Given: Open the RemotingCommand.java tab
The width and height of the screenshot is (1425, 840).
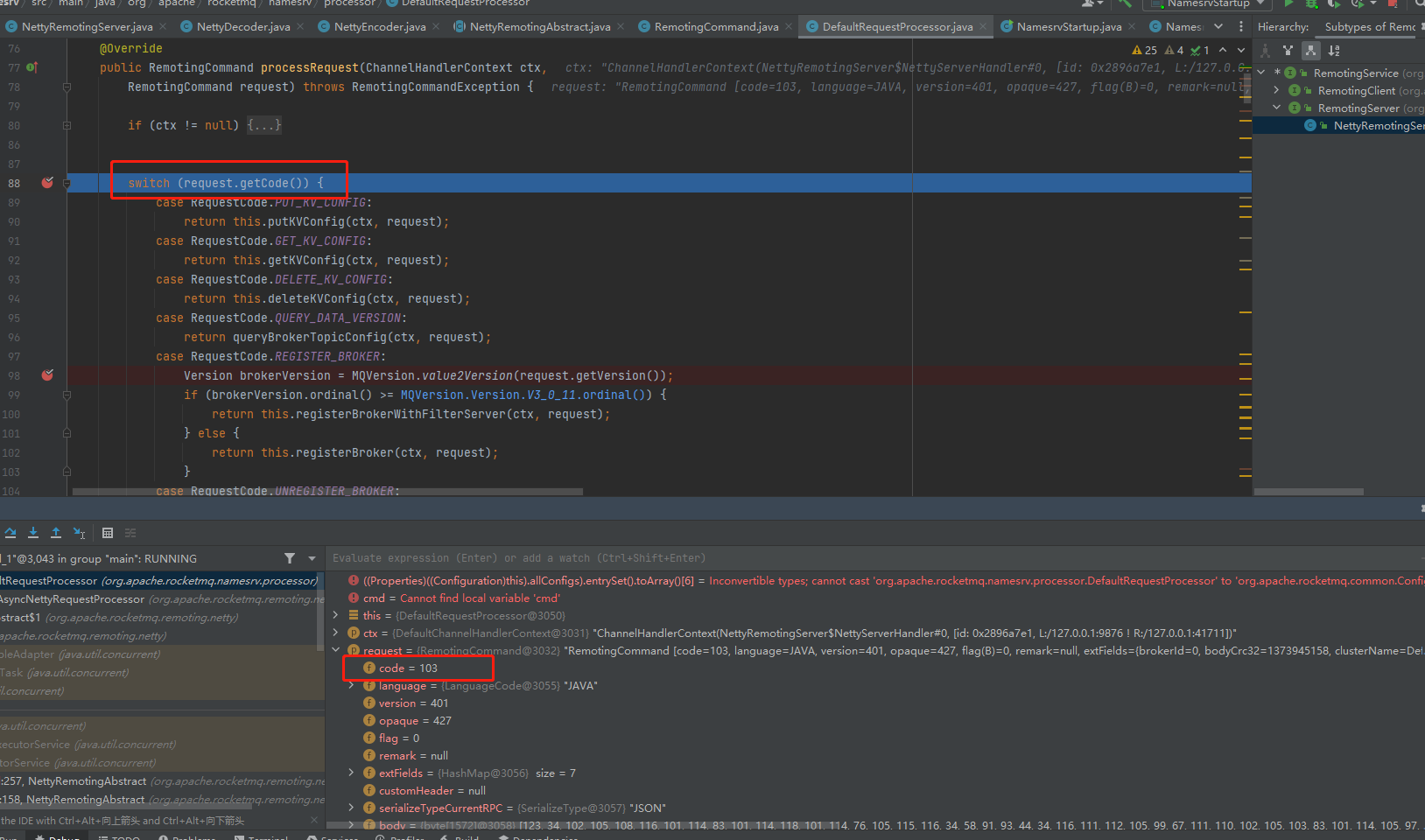Looking at the screenshot, I should pos(716,27).
